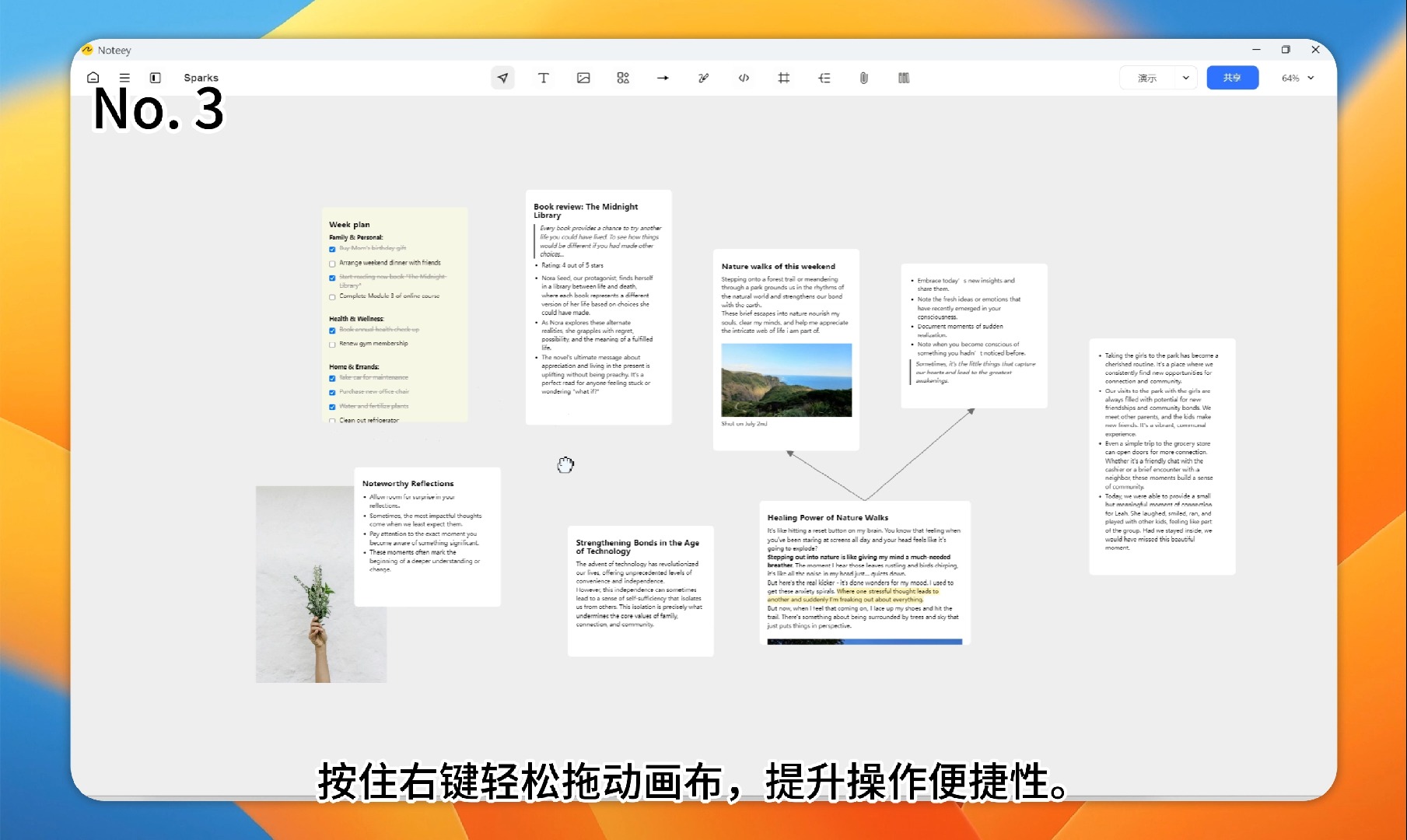
Task: Select the 'Healing Power of Nature Walks' title
Action: tap(828, 517)
